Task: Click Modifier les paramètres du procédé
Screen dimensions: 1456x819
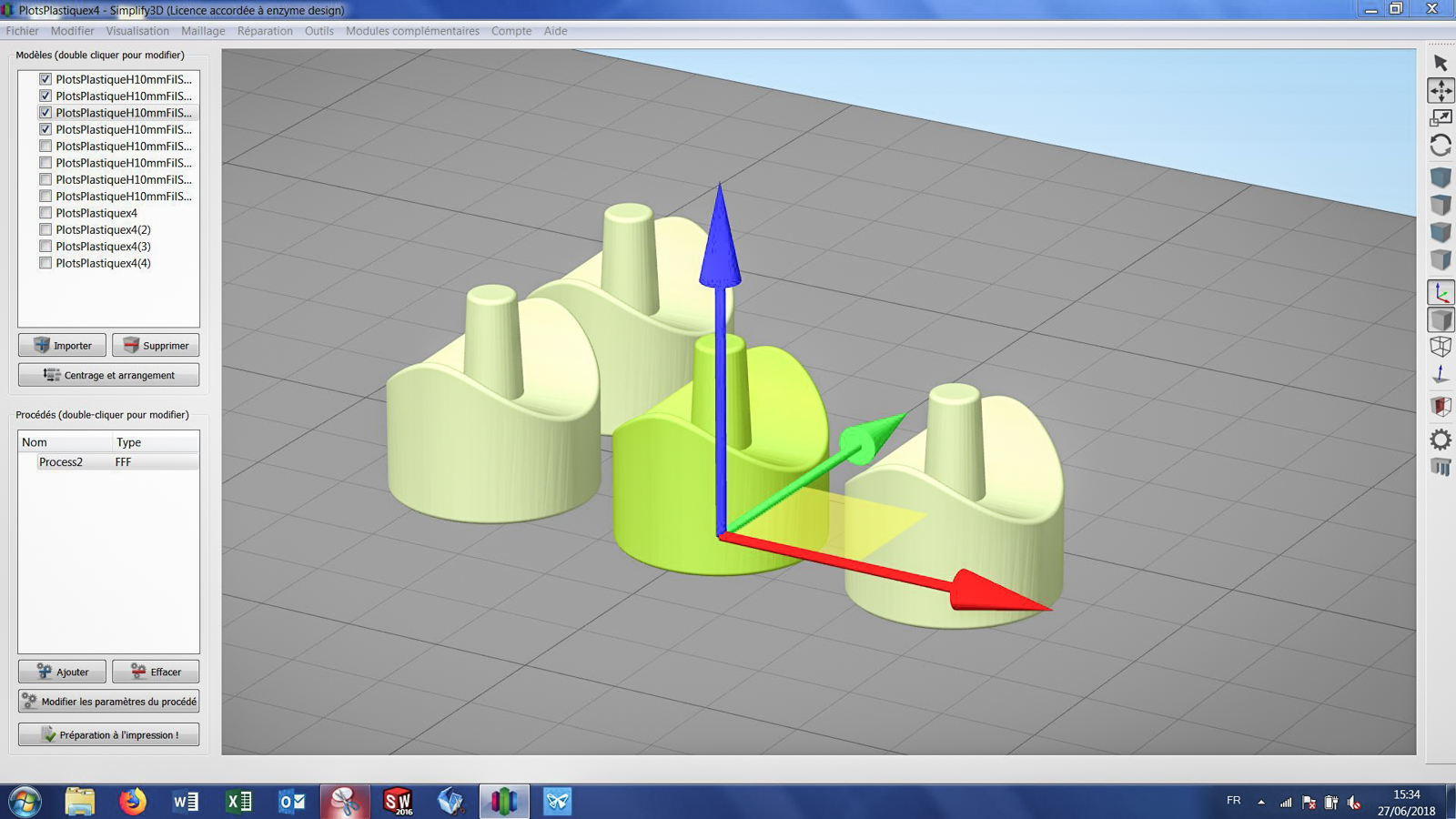Action: (x=108, y=702)
